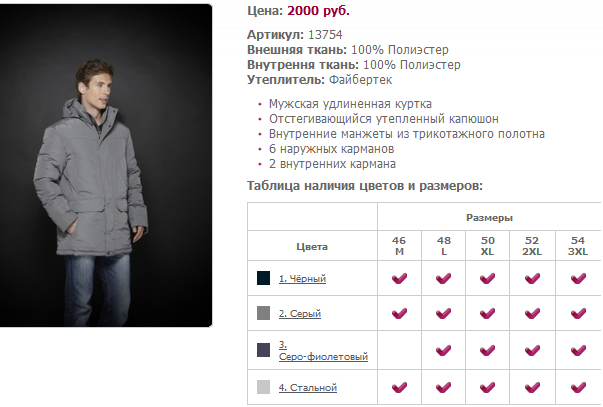Image resolution: width=603 pixels, height=407 pixels.
Task: Click the '48 L' size column header
Action: click(x=444, y=246)
